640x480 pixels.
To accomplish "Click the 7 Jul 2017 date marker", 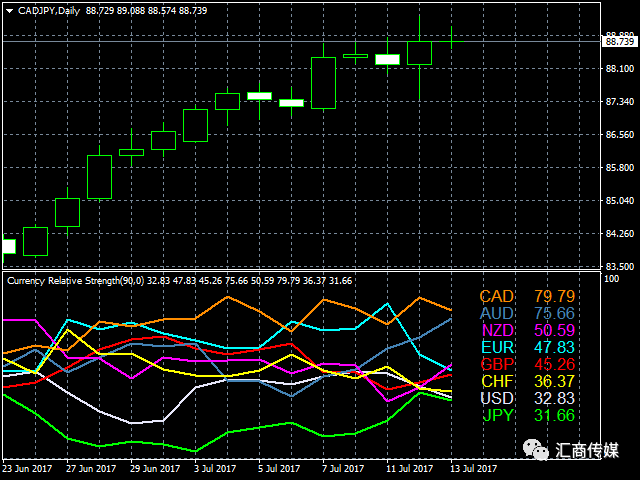I will point(343,469).
